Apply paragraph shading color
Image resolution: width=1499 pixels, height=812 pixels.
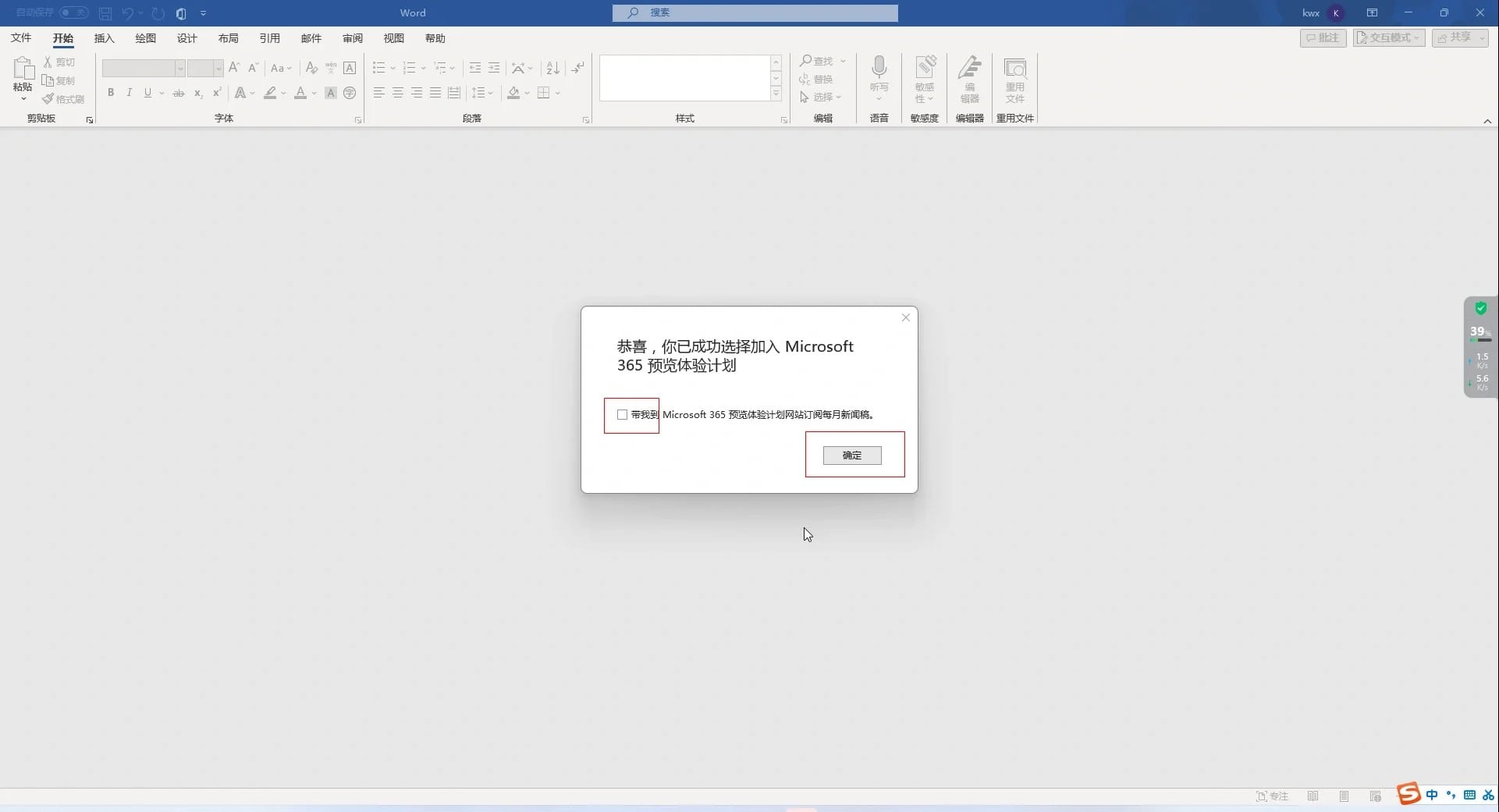coord(513,93)
